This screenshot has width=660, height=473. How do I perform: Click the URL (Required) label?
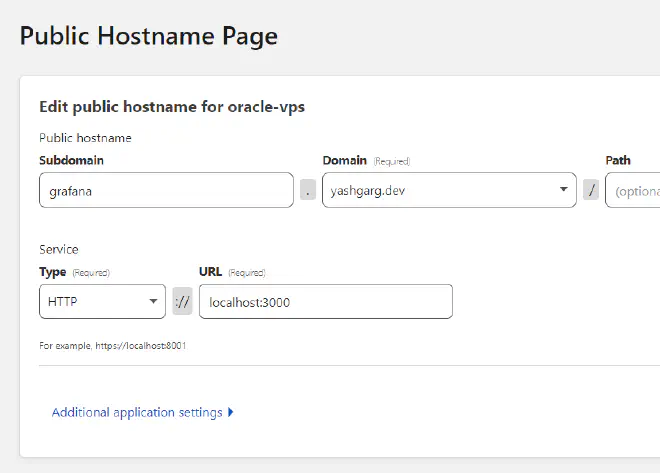tap(232, 272)
